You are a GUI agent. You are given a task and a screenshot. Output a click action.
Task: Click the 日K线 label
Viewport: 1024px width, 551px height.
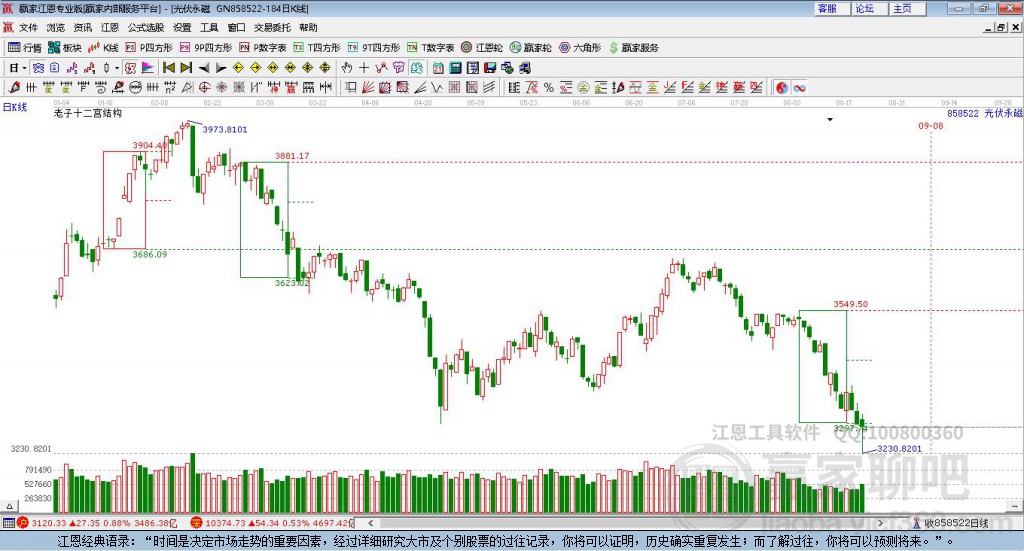(15, 107)
